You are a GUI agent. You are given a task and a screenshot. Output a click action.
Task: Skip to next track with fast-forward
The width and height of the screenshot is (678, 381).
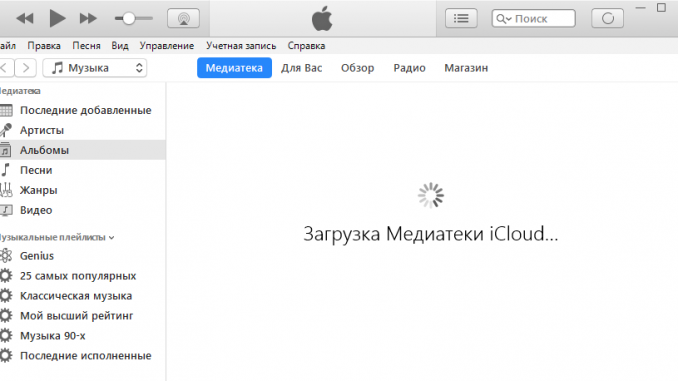(88, 19)
